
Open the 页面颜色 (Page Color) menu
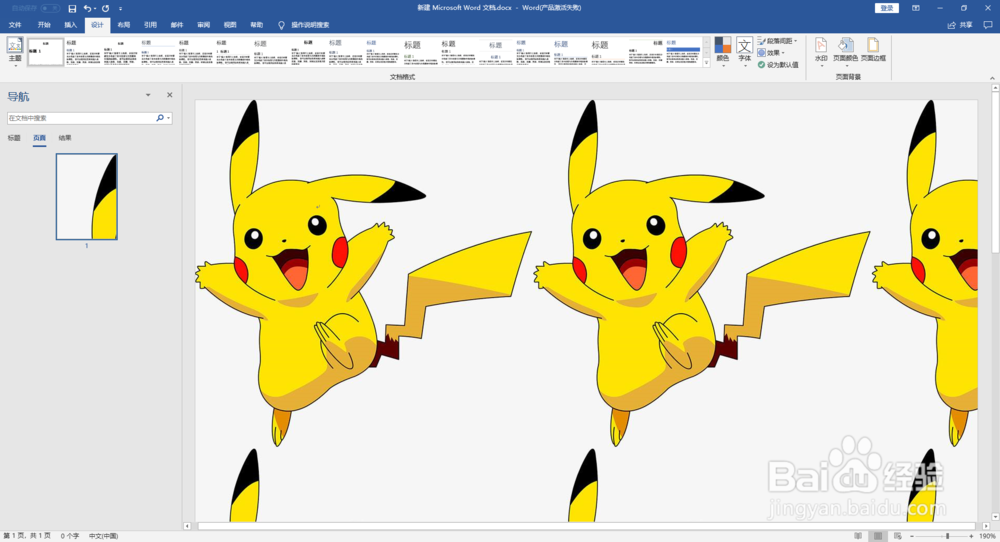[846, 52]
